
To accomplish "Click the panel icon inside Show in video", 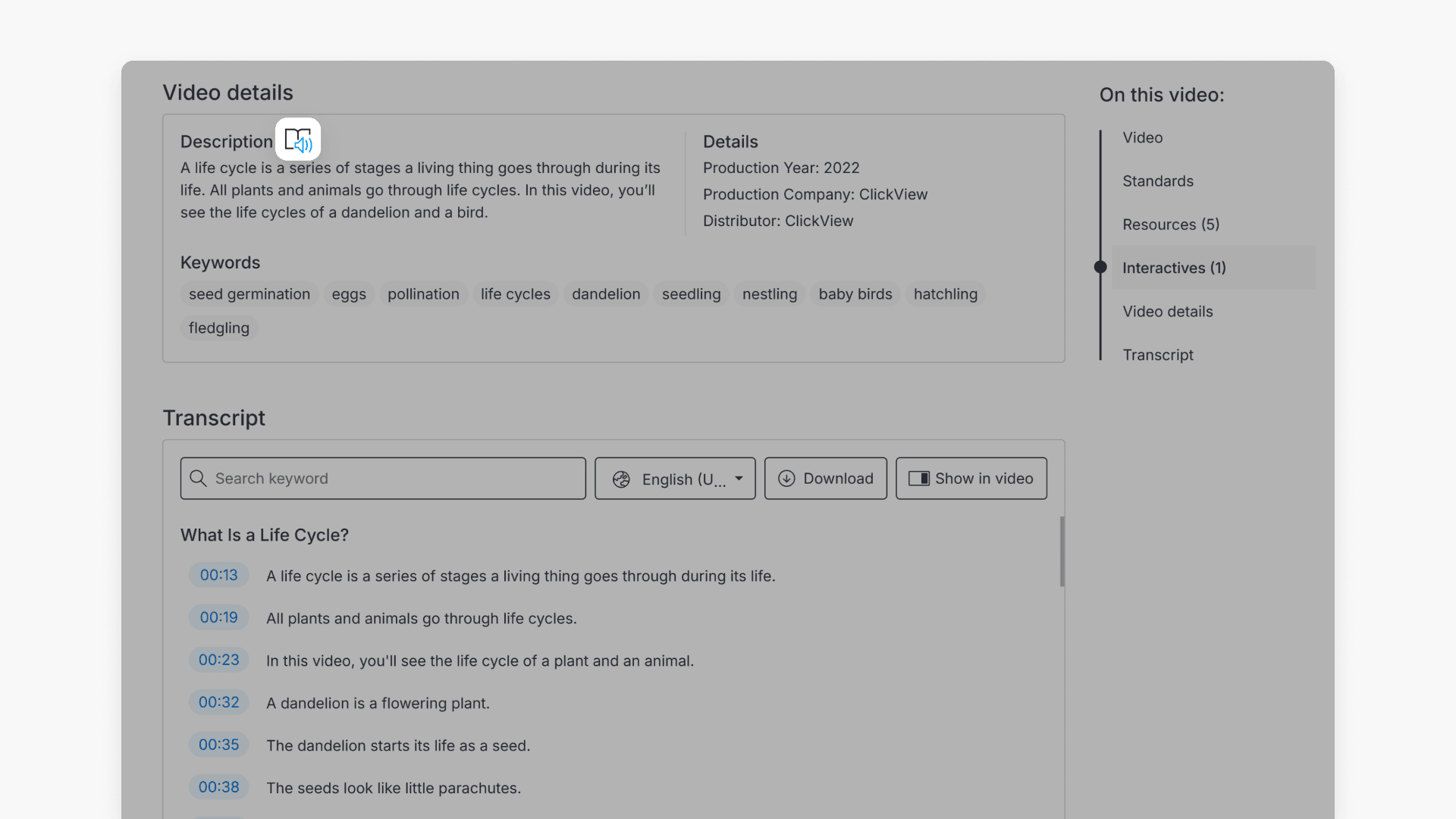I will point(919,479).
